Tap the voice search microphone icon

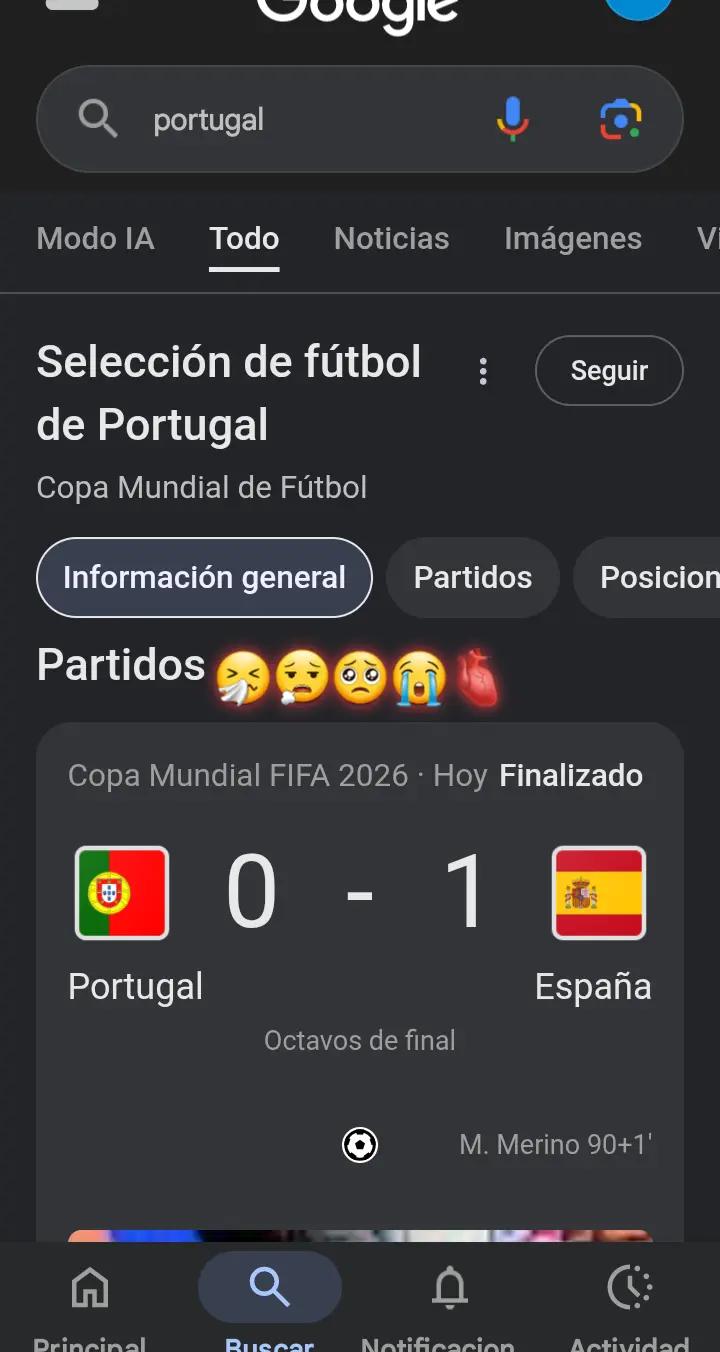(512, 120)
